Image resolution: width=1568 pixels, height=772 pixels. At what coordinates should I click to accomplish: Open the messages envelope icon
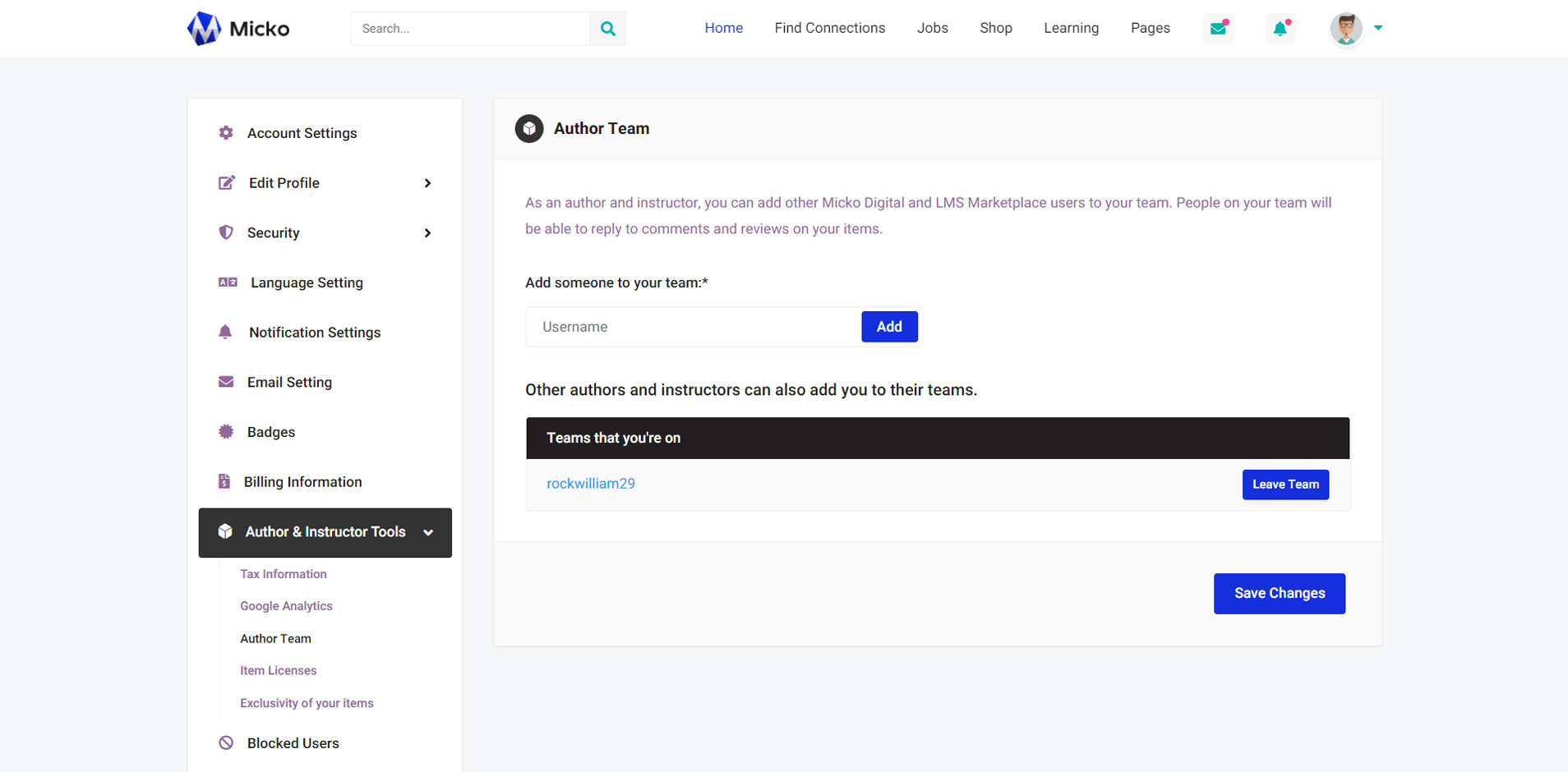[1218, 29]
